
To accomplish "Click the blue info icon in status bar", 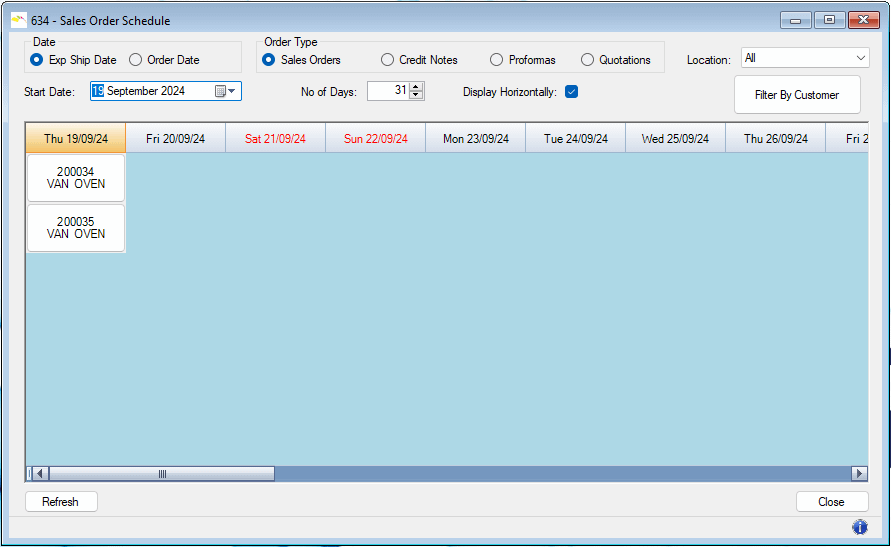I will 859,527.
